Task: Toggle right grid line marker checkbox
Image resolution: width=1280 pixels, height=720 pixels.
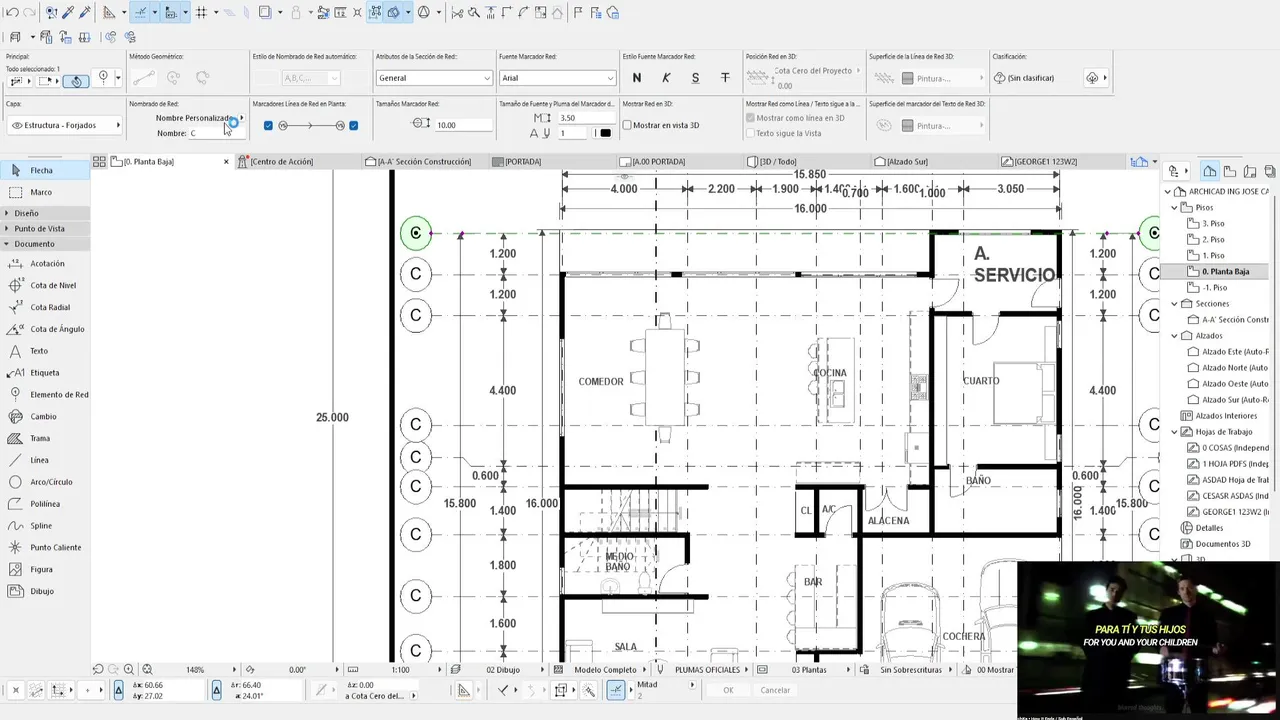Action: [x=353, y=126]
